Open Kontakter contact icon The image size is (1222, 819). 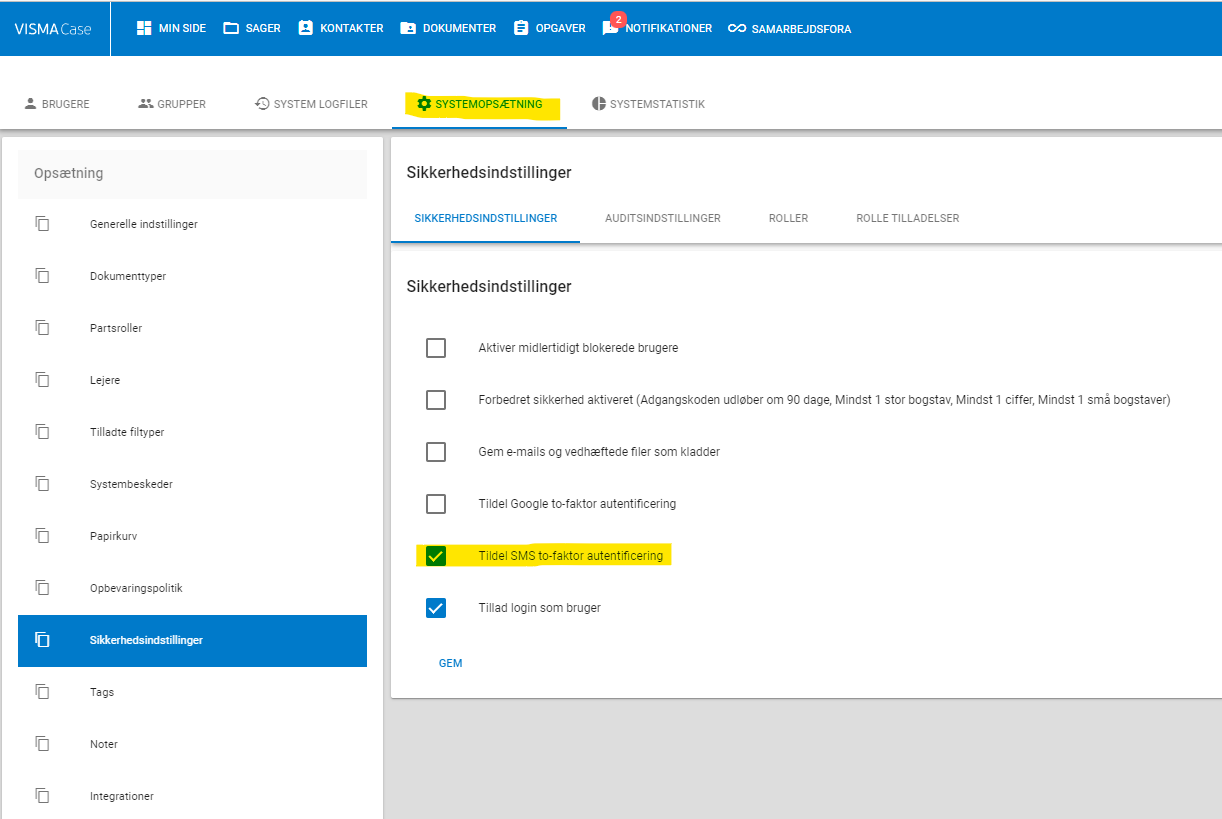306,28
